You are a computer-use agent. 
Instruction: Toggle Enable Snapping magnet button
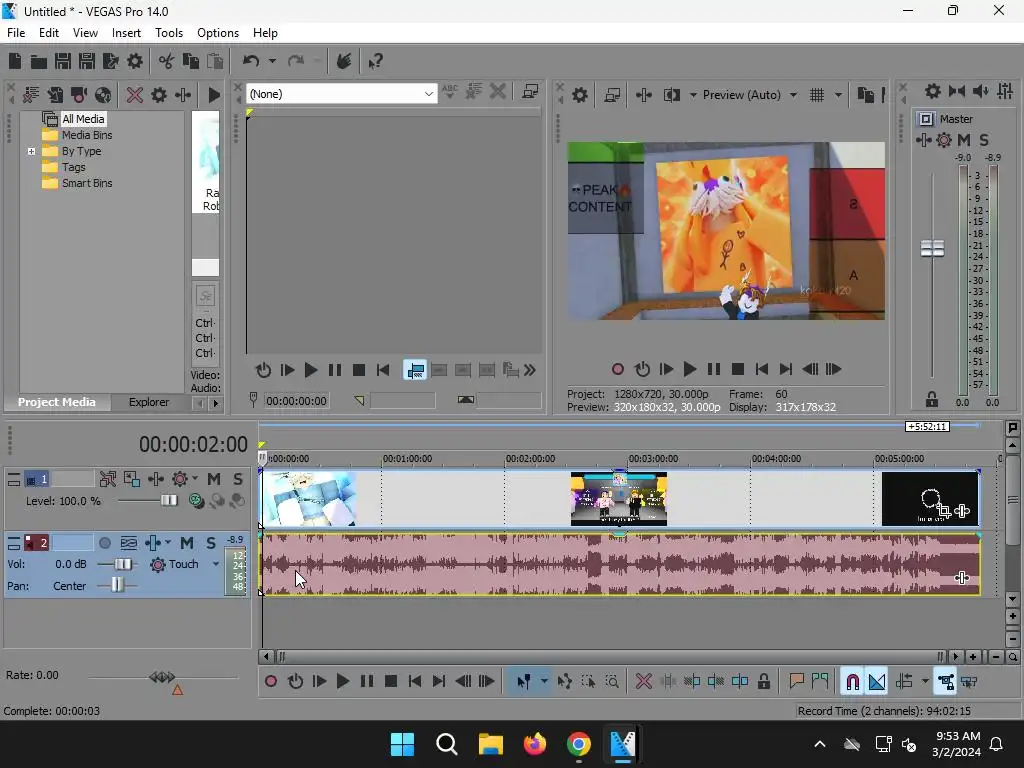pos(852,682)
